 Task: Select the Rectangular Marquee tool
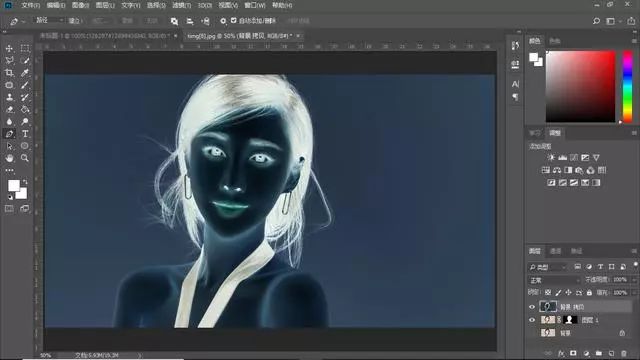[x=25, y=49]
